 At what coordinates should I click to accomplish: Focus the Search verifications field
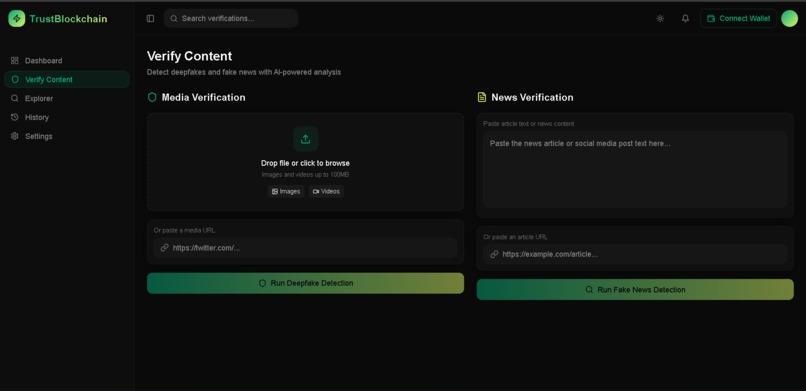coord(231,18)
